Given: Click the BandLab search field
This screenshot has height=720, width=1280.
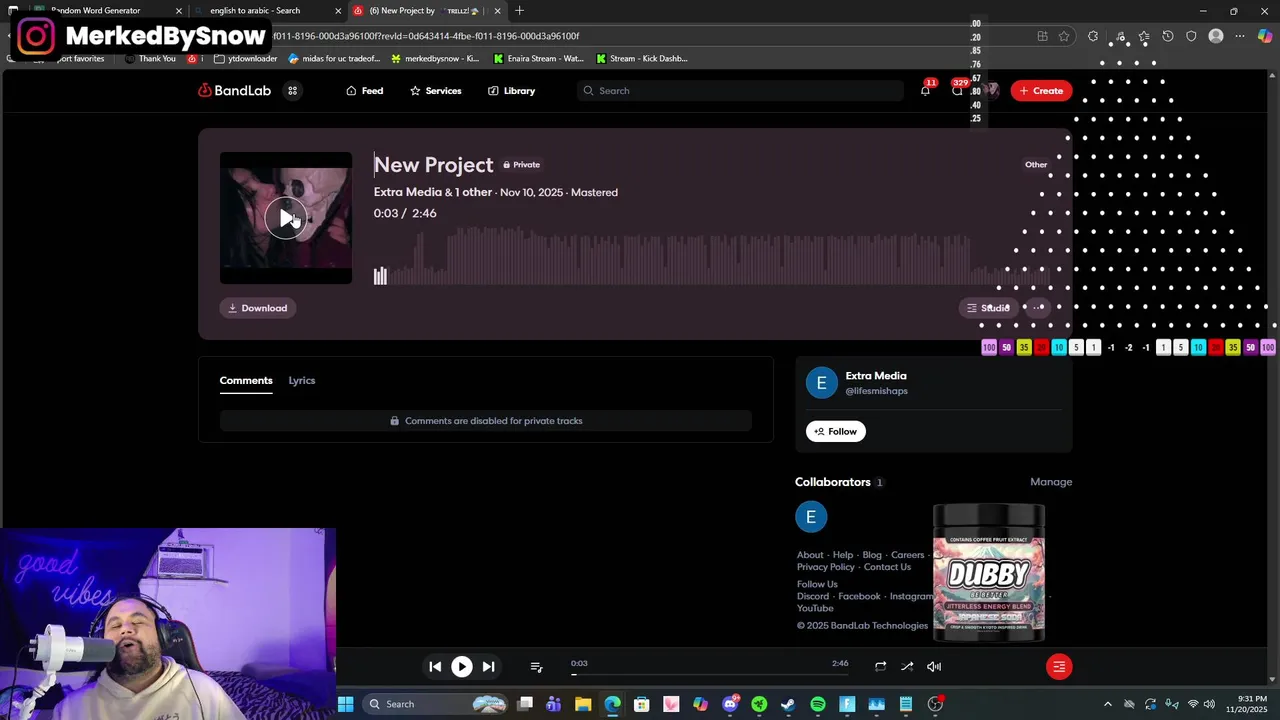Looking at the screenshot, I should coord(740,90).
